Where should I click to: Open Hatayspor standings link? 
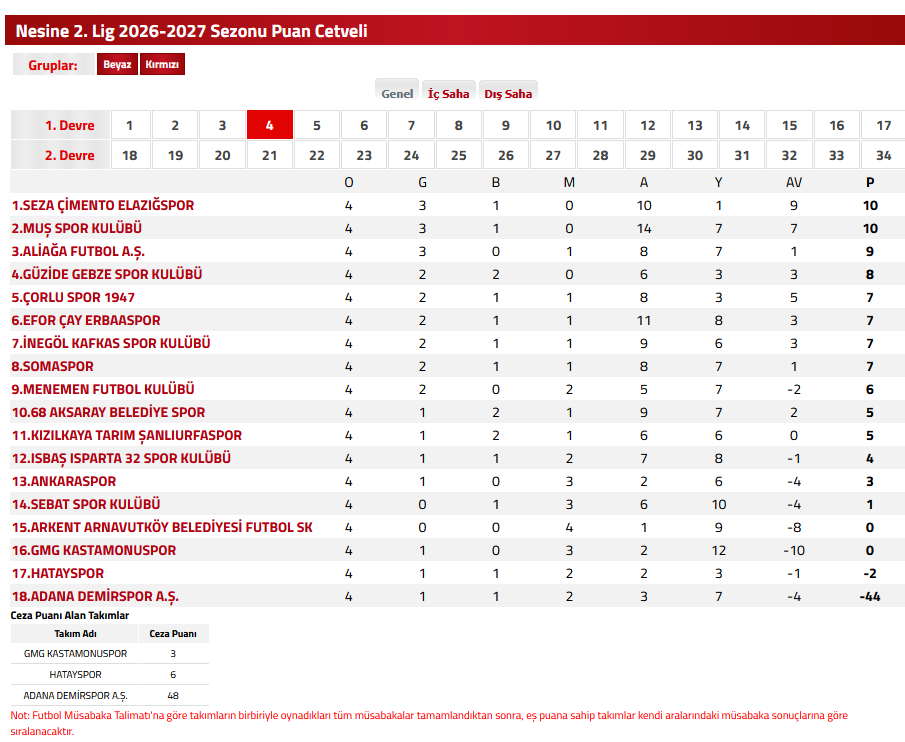click(x=58, y=574)
